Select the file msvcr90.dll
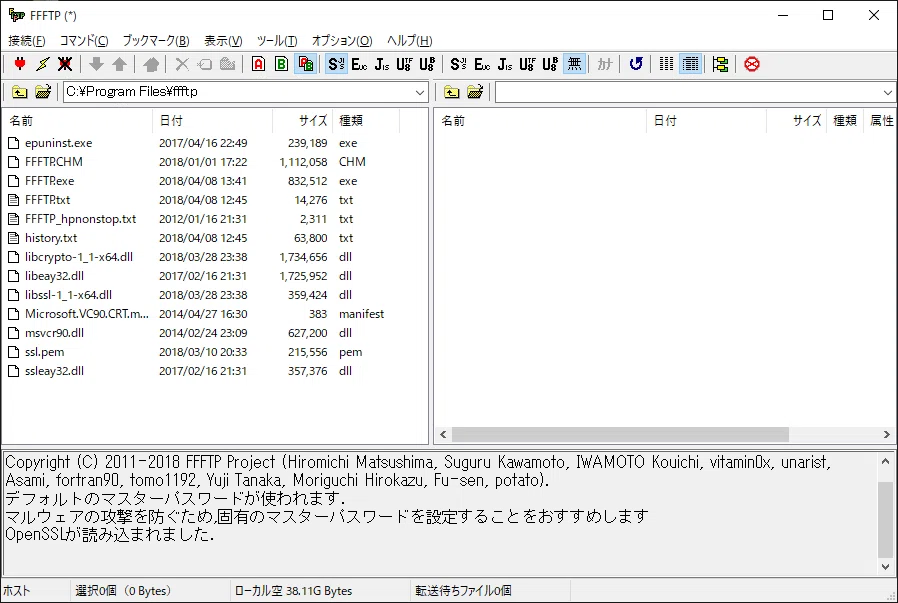 (x=54, y=333)
